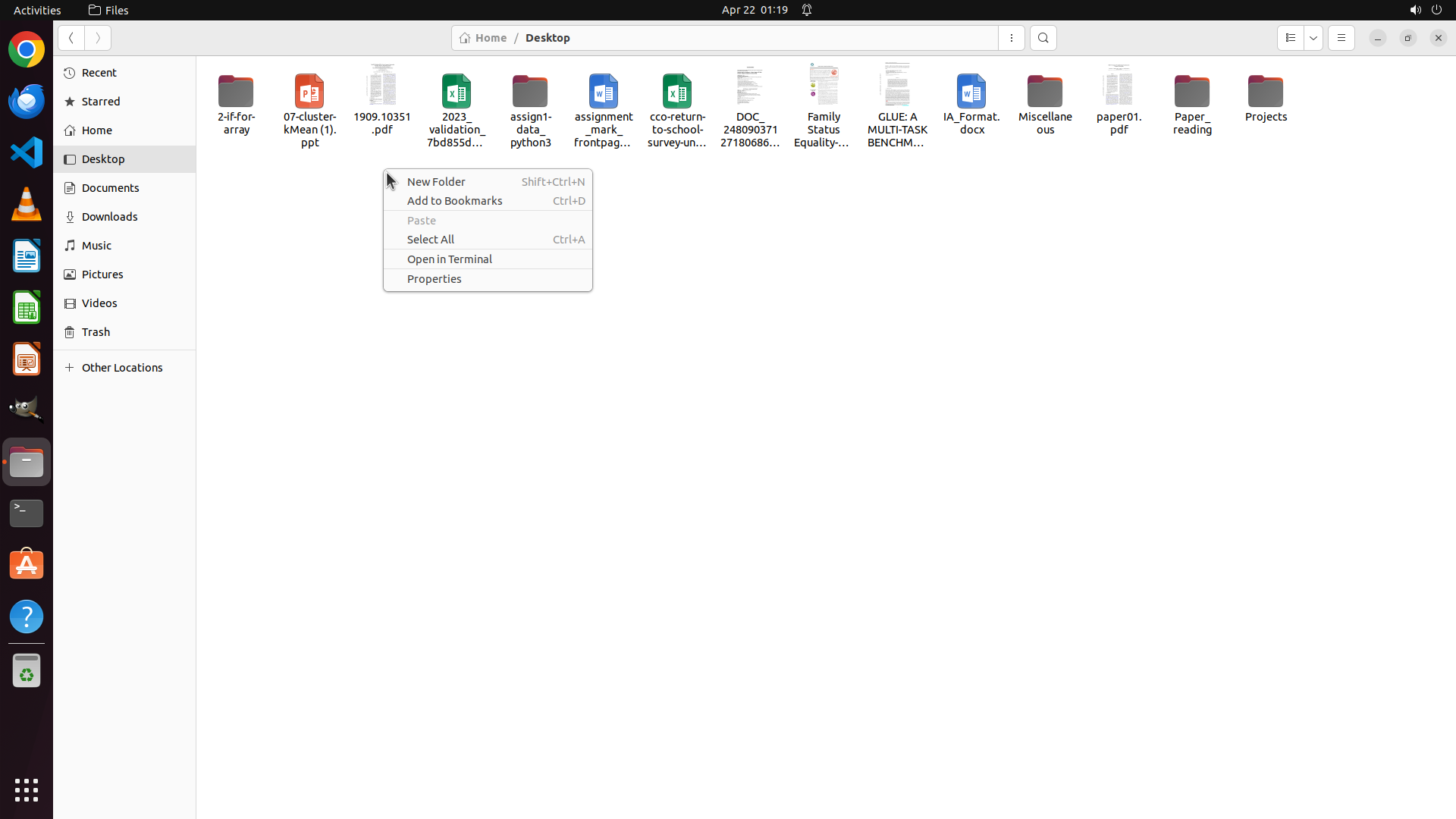Select the 07-cluster-kMean ppt file icon
The width and height of the screenshot is (1456, 819).
(x=309, y=92)
